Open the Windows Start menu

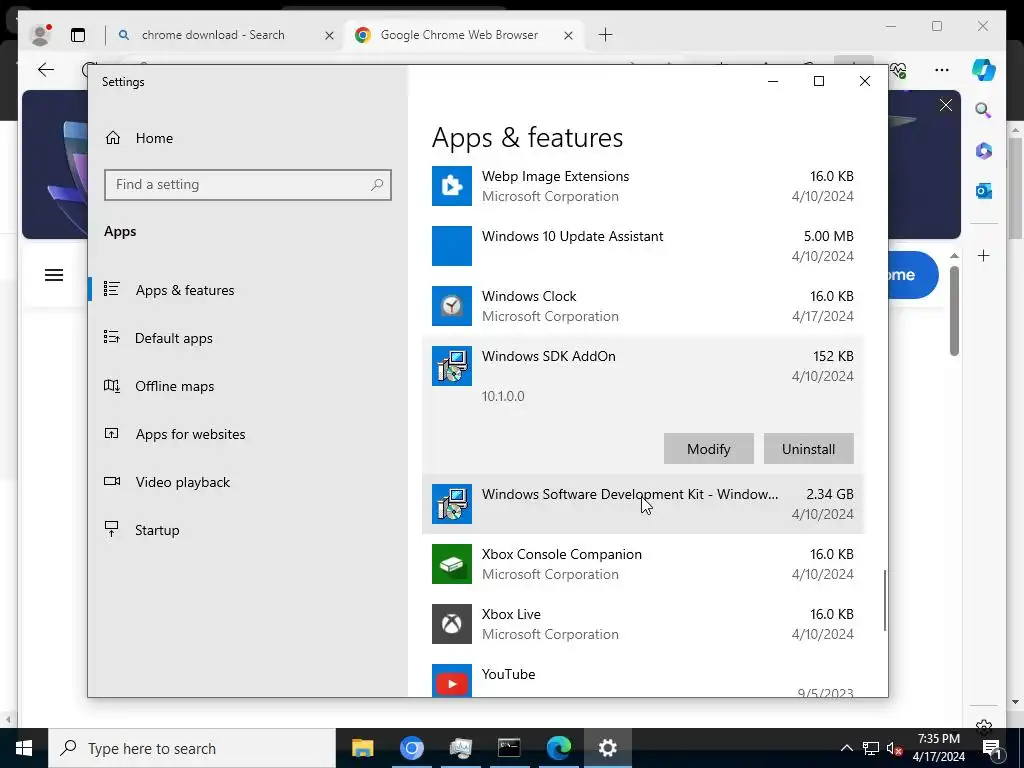[24, 748]
